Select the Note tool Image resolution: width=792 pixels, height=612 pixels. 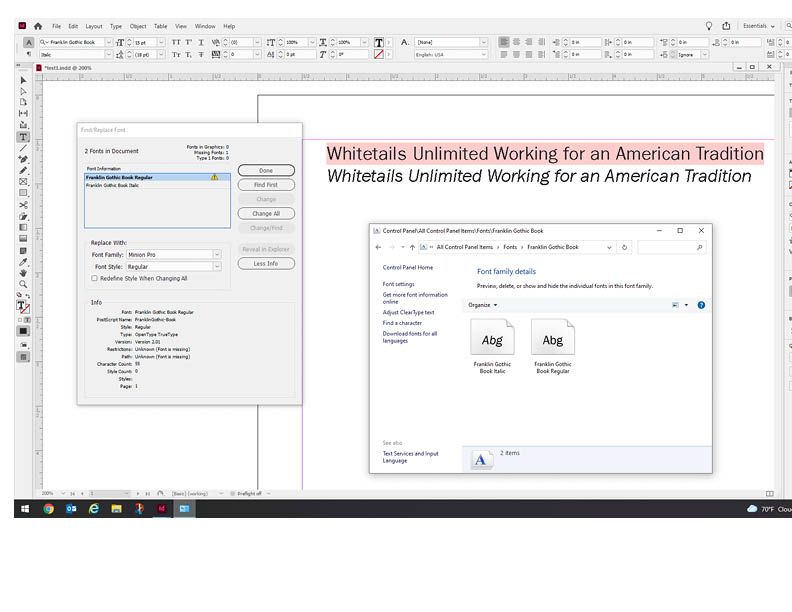(x=23, y=250)
